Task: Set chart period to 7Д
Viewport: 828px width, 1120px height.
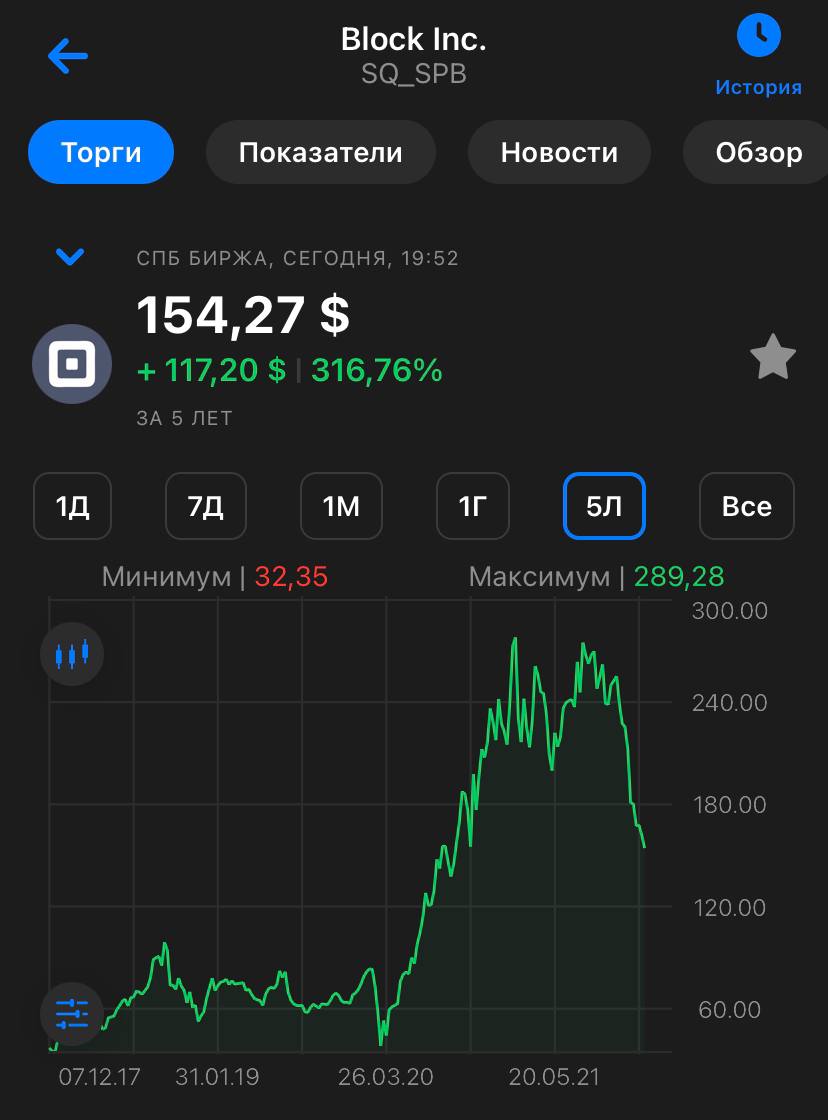Action: pos(206,506)
